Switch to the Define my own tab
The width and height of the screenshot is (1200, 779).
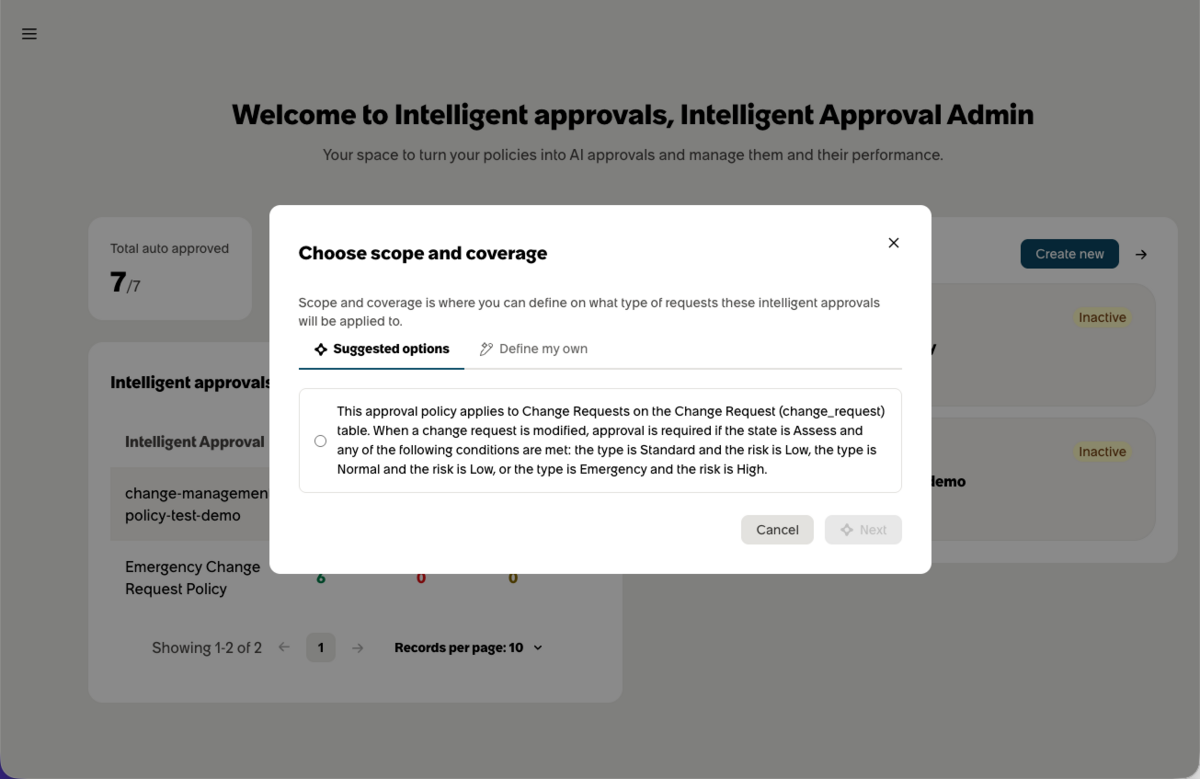pyautogui.click(x=533, y=349)
